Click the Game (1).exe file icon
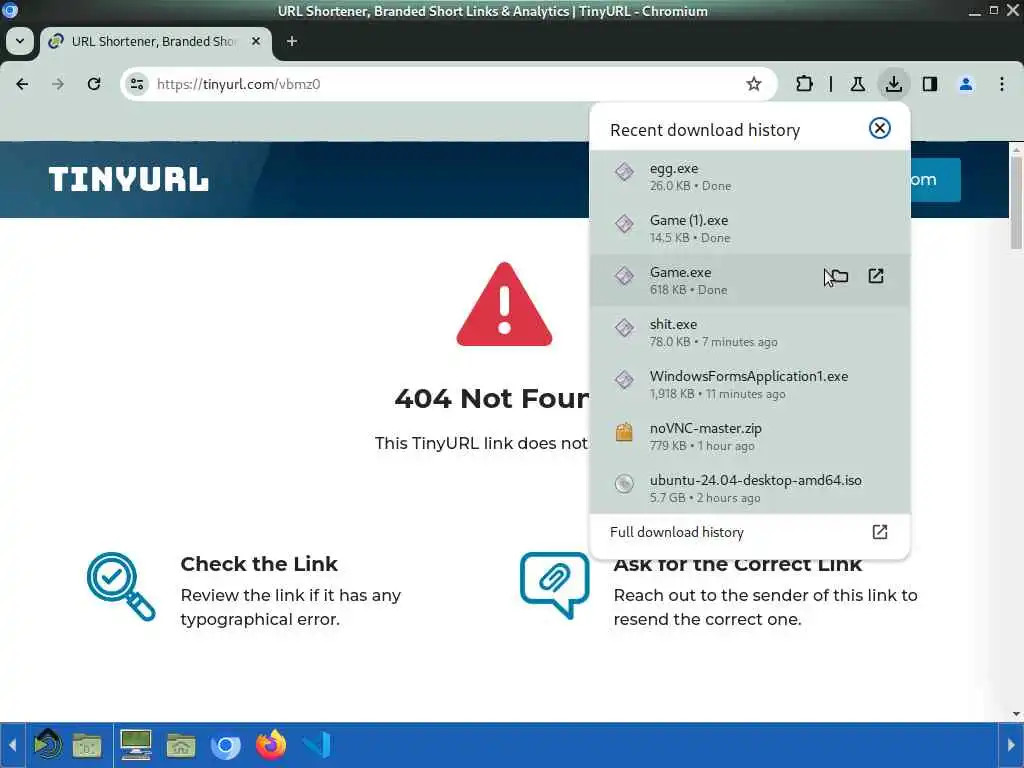Viewport: 1024px width, 768px height. (x=624, y=224)
